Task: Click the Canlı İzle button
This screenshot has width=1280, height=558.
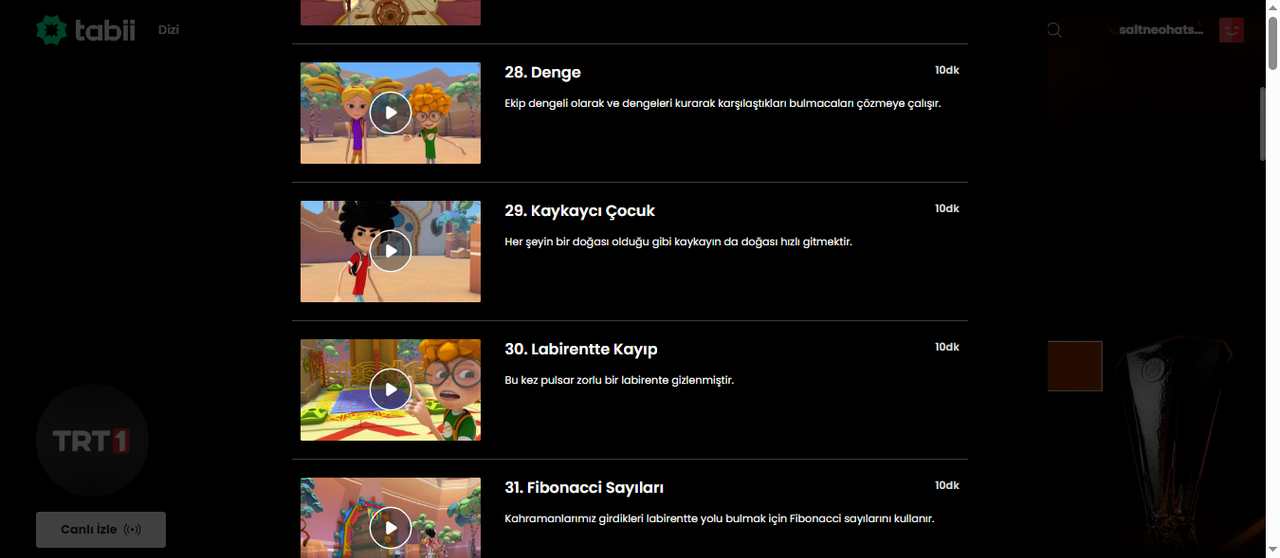Action: 101,529
